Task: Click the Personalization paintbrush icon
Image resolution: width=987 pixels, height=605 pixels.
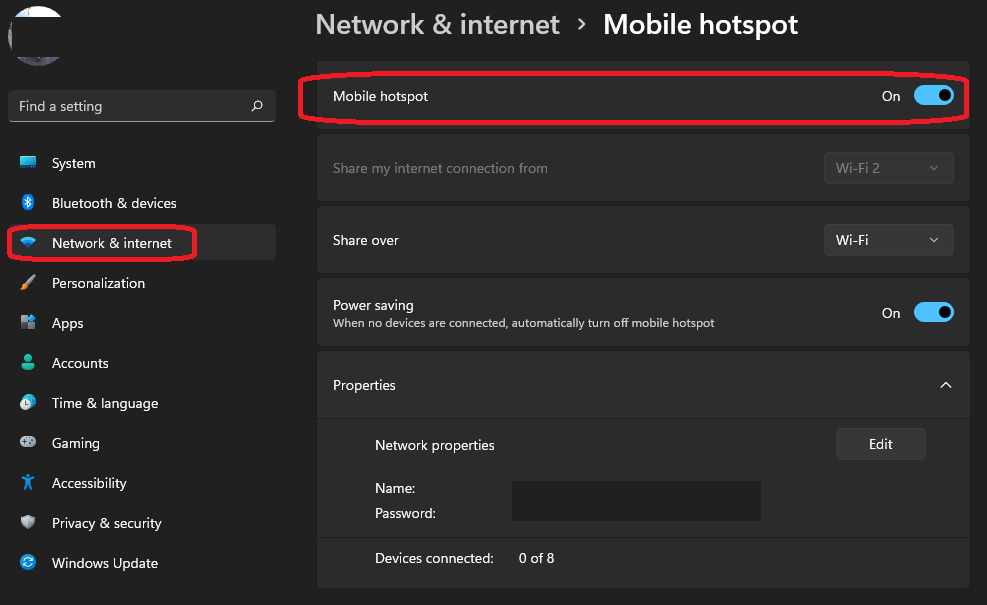Action: (28, 283)
